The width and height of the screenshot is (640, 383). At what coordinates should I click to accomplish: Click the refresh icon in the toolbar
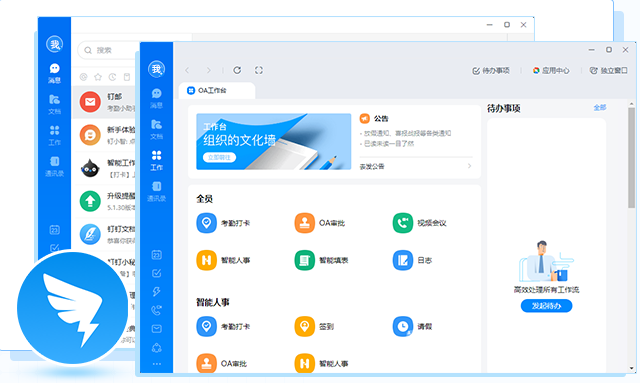237,70
